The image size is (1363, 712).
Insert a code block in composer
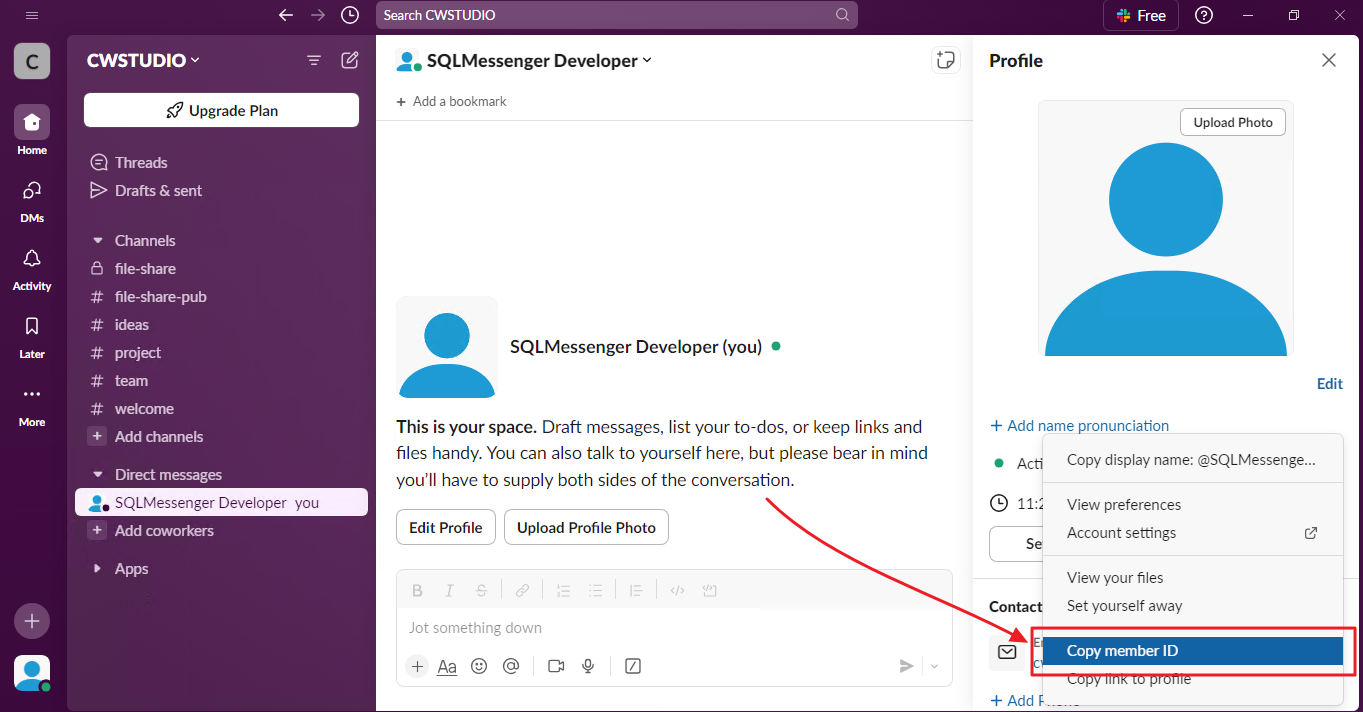point(710,590)
